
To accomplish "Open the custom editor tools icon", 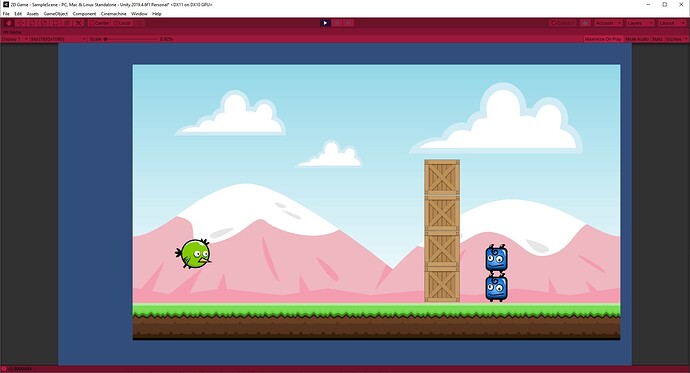I will [x=79, y=23].
